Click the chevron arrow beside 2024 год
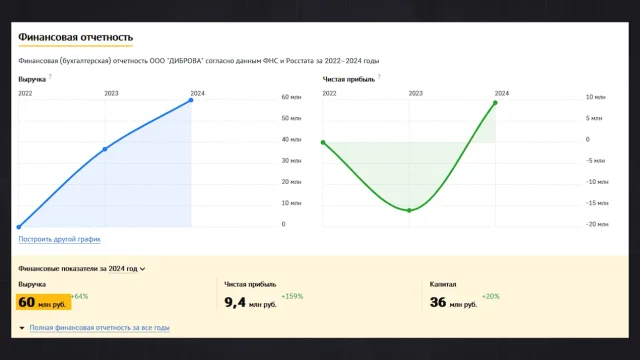The height and width of the screenshot is (360, 640). pos(142,269)
